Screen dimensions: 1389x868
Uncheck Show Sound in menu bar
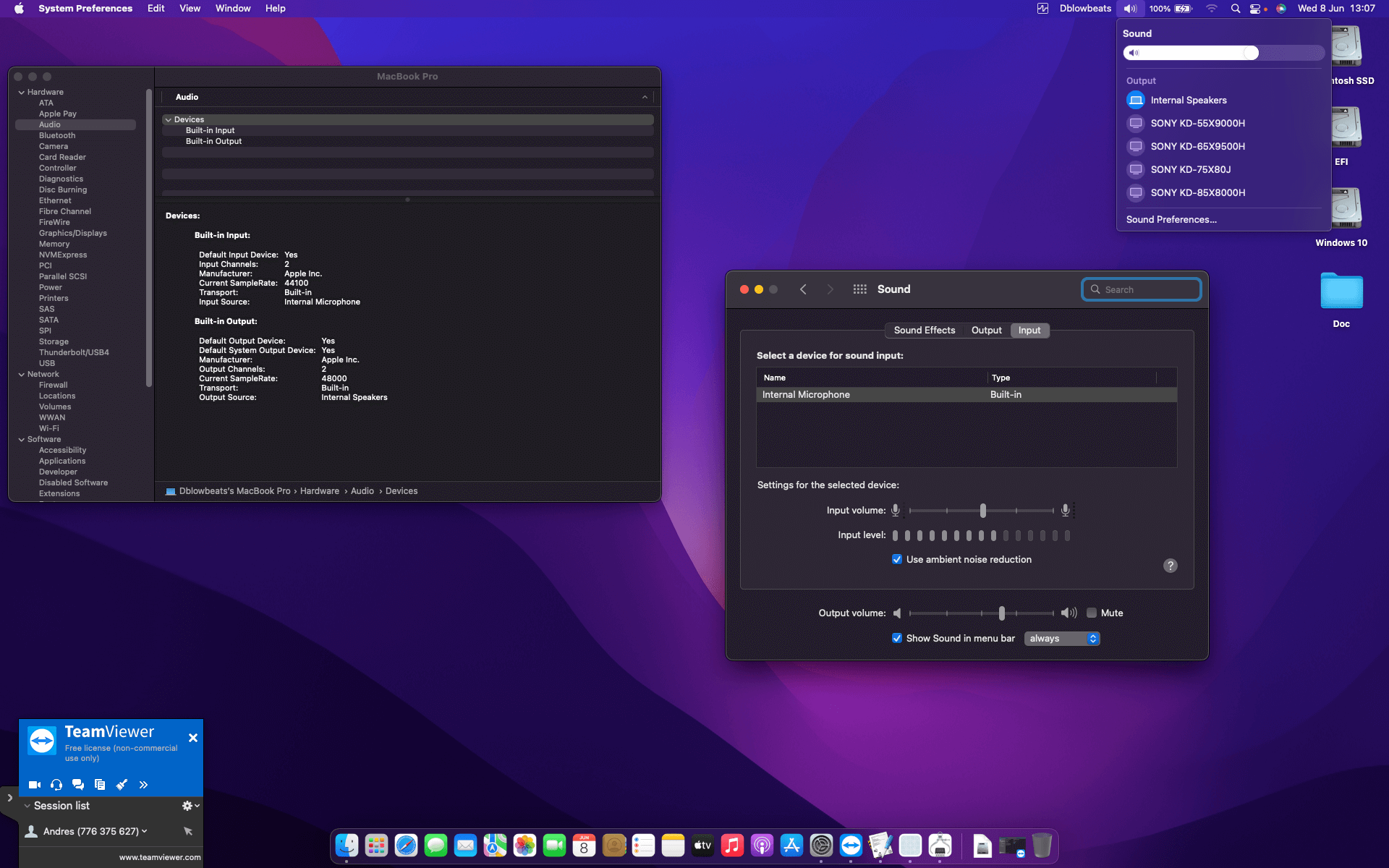[896, 638]
